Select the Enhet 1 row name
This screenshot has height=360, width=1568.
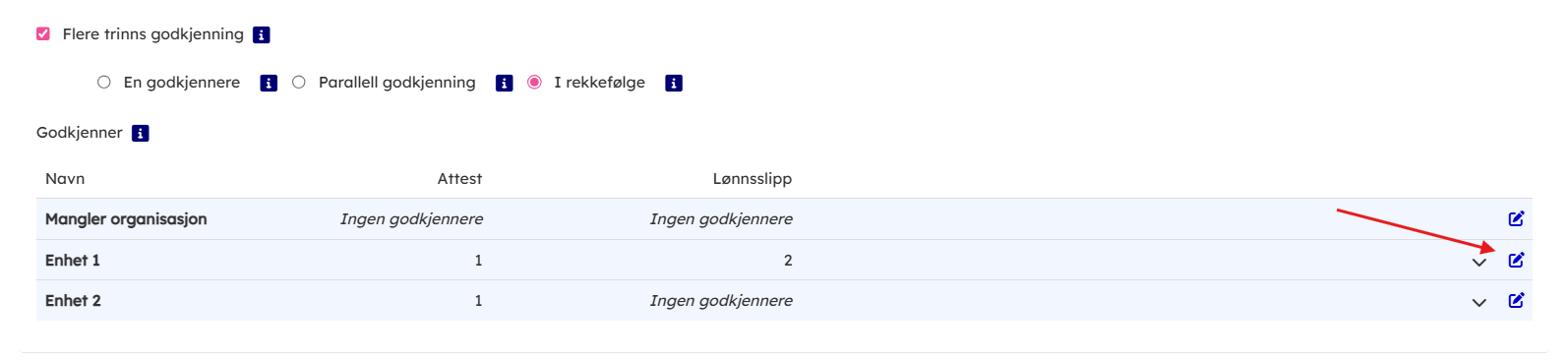click(73, 260)
